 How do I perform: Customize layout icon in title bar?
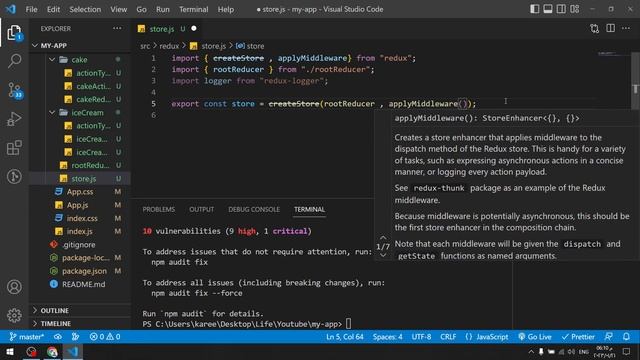[575, 9]
